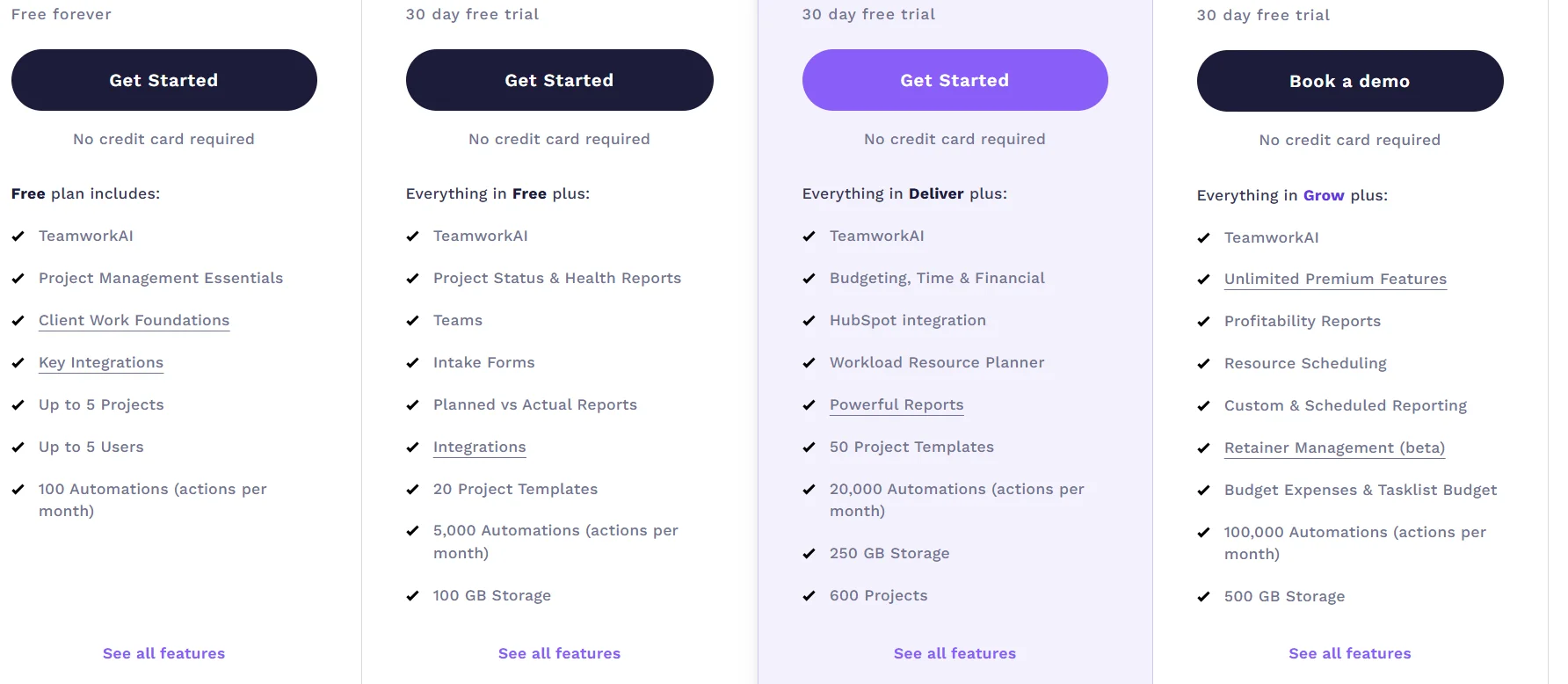Click the checkmark beside HubSpot integration
1568x684 pixels.
pyautogui.click(x=809, y=321)
